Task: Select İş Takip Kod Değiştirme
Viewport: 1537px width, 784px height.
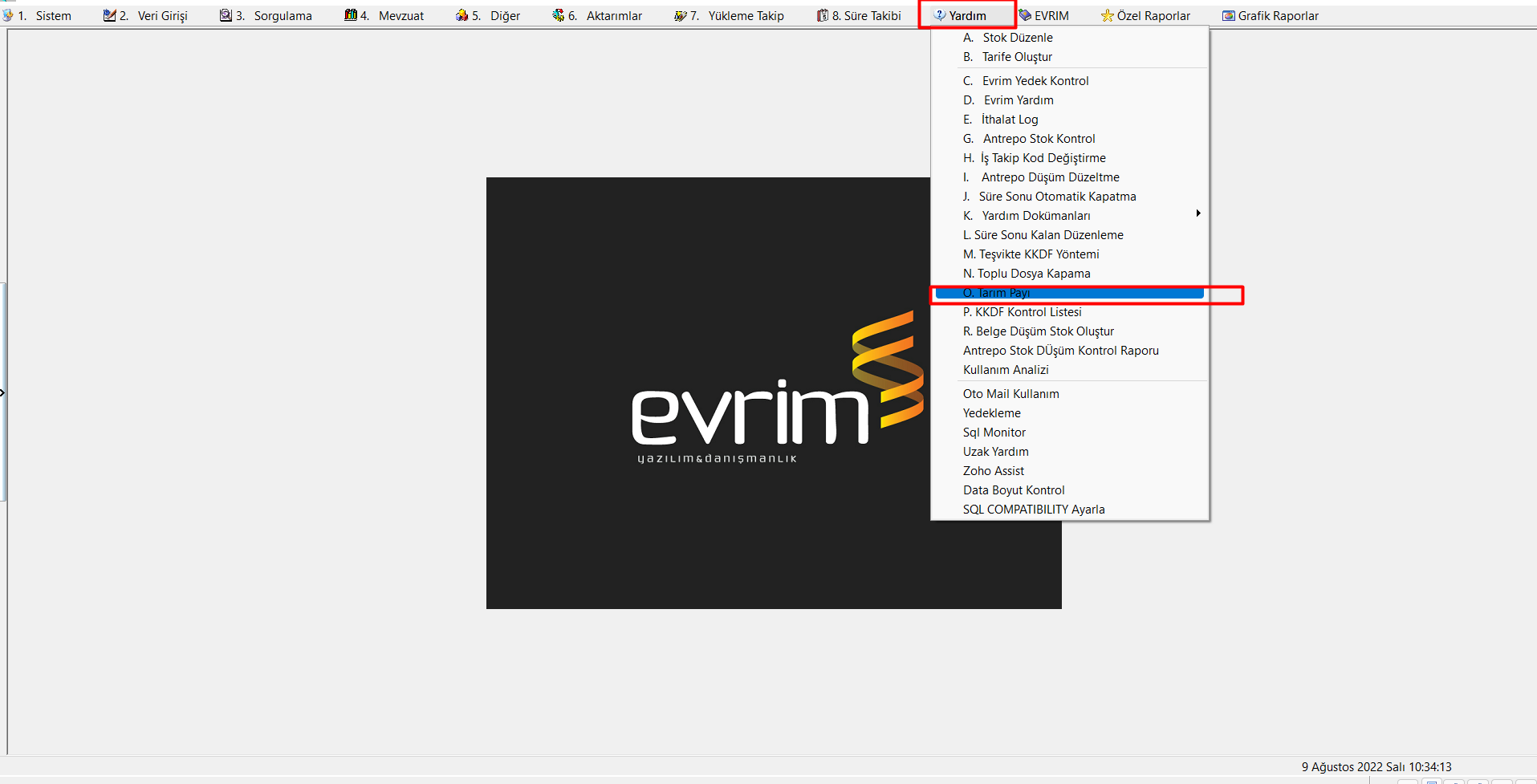Action: coord(1069,158)
